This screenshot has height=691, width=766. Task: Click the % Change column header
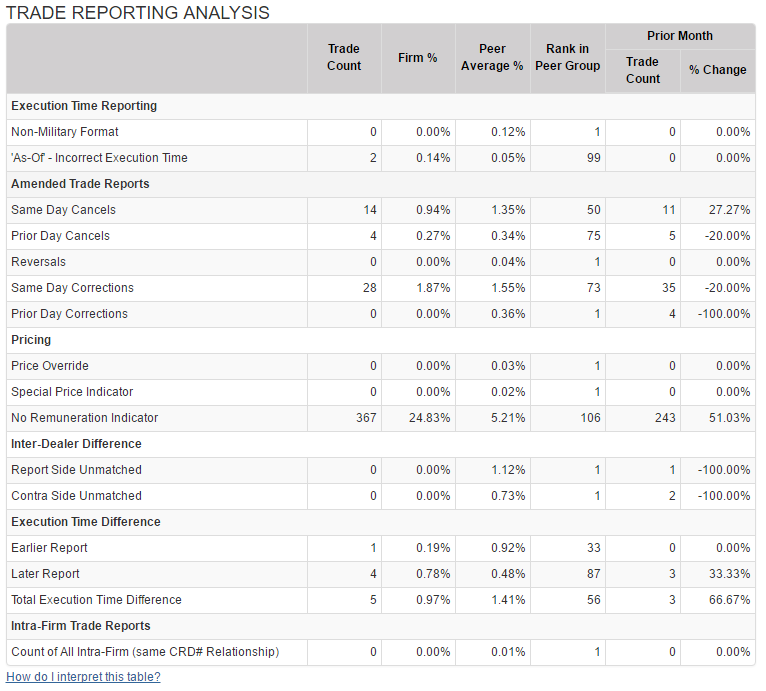[717, 70]
